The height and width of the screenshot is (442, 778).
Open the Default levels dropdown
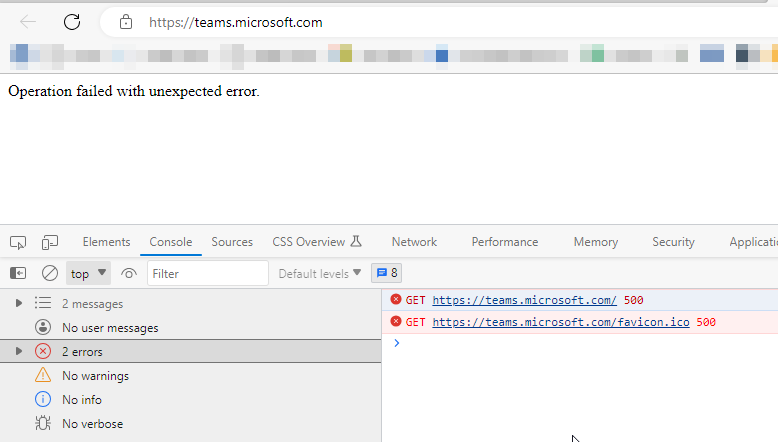(320, 273)
